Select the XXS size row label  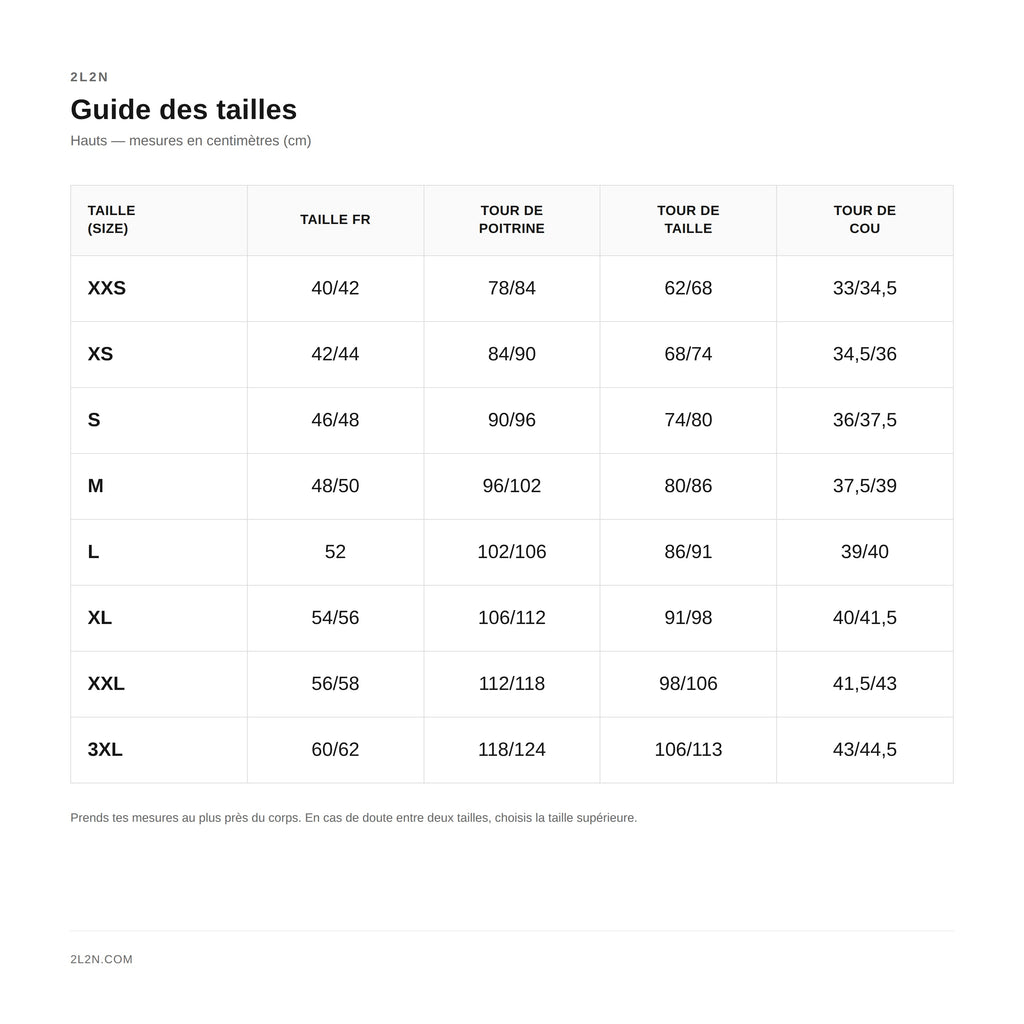pos(106,288)
